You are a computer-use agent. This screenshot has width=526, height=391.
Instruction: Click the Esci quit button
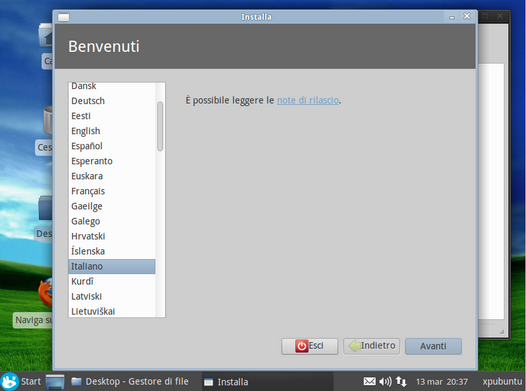tap(309, 346)
